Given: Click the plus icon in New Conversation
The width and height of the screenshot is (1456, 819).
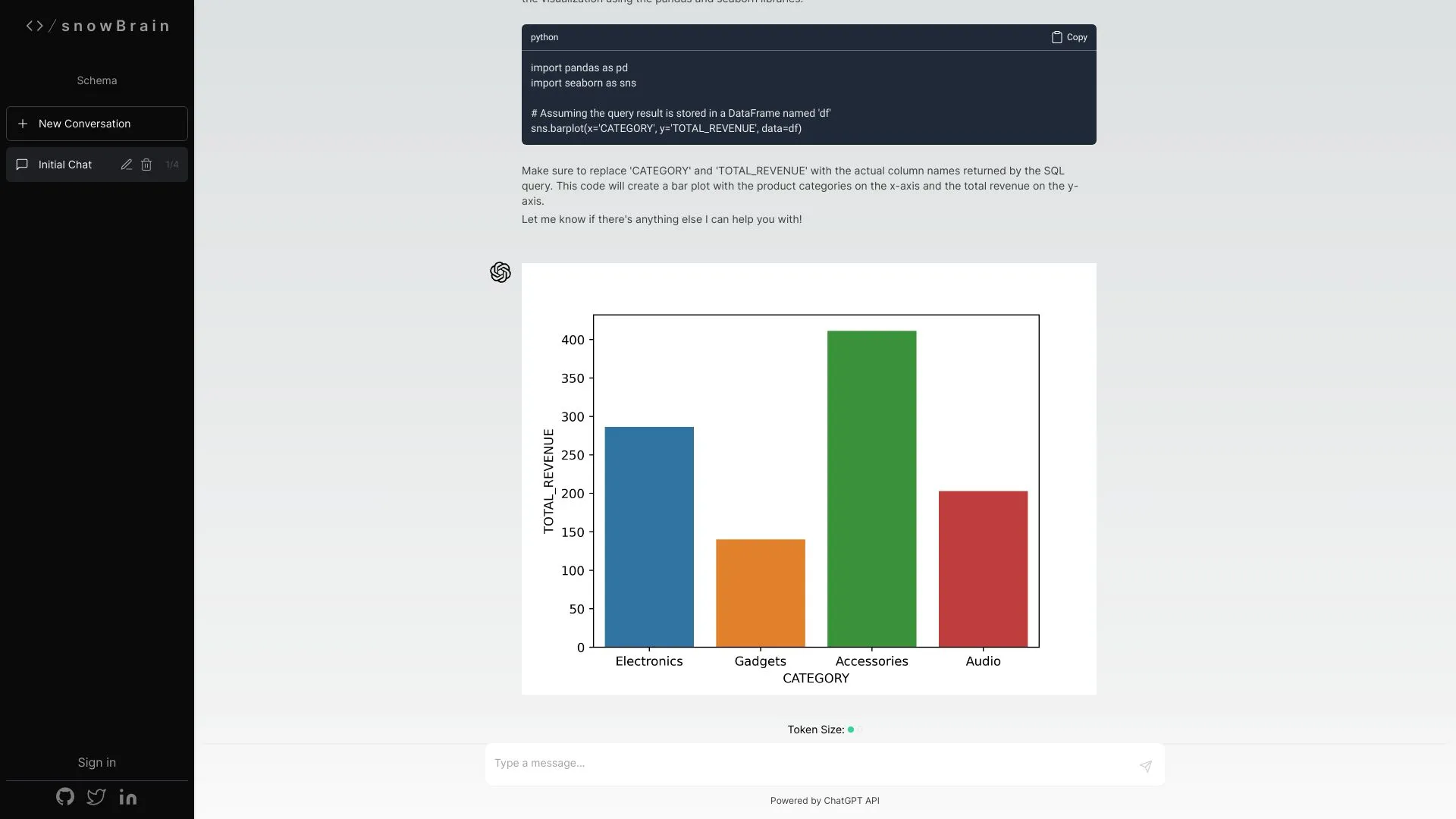Looking at the screenshot, I should (23, 124).
